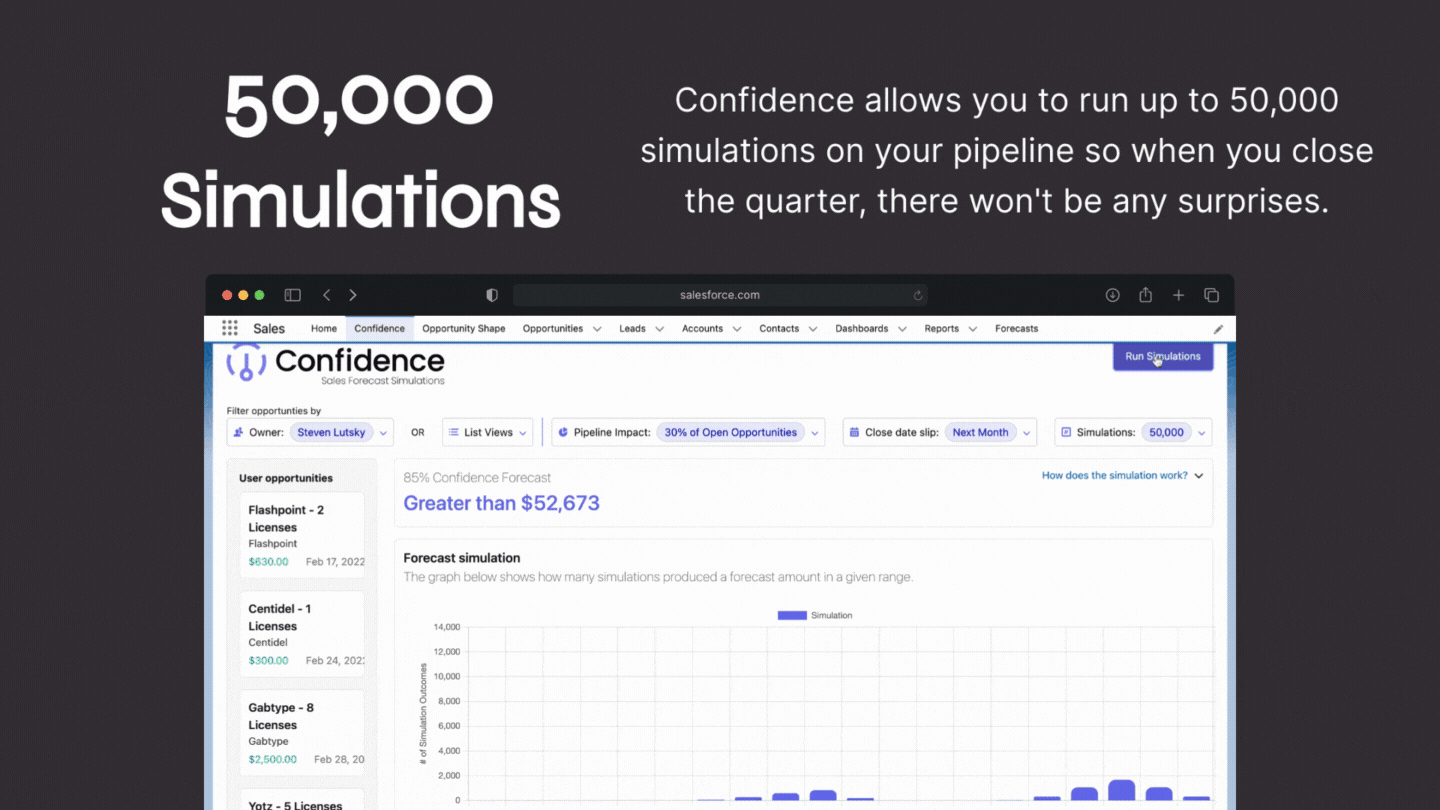The width and height of the screenshot is (1440, 810).
Task: Select the Confidence tab
Action: [x=379, y=328]
